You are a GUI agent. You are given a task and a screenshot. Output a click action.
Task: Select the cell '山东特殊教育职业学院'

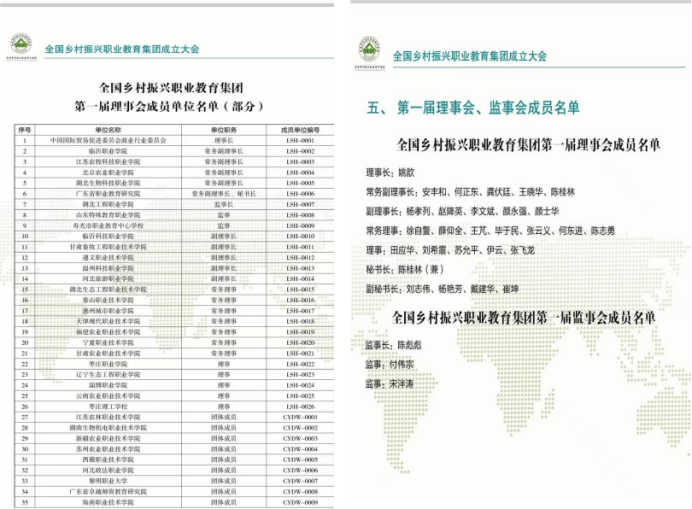pyautogui.click(x=108, y=215)
